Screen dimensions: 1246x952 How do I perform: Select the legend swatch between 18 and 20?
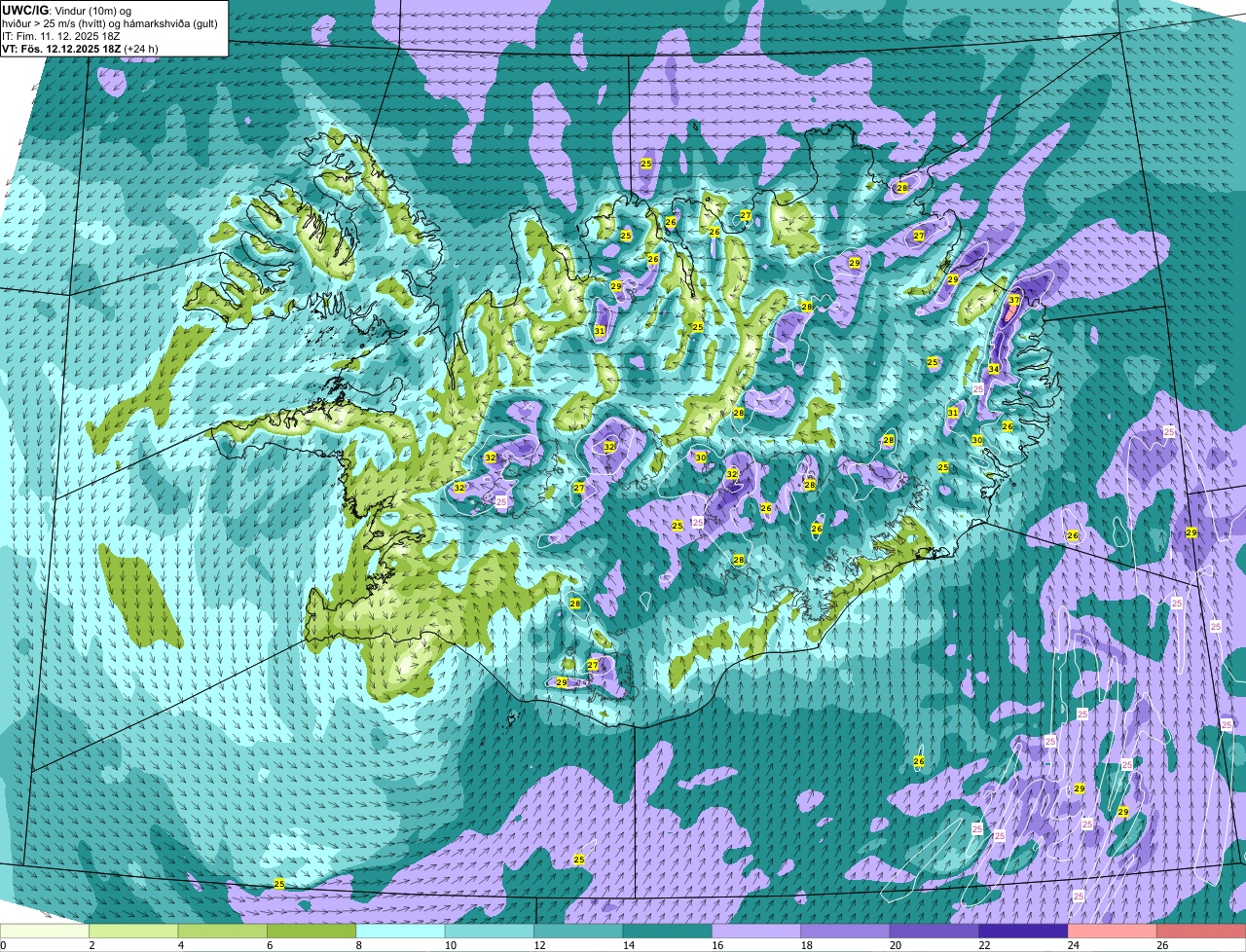[845, 932]
